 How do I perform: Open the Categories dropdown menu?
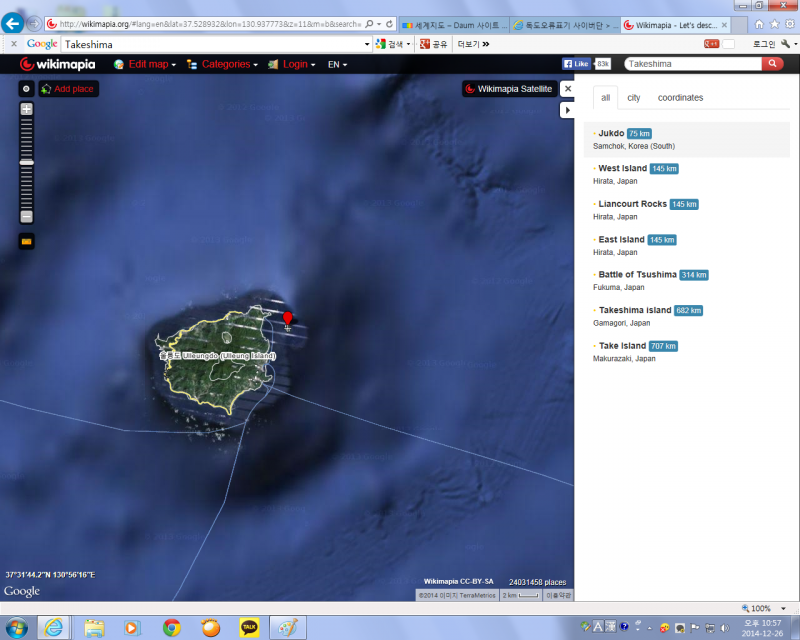click(229, 64)
